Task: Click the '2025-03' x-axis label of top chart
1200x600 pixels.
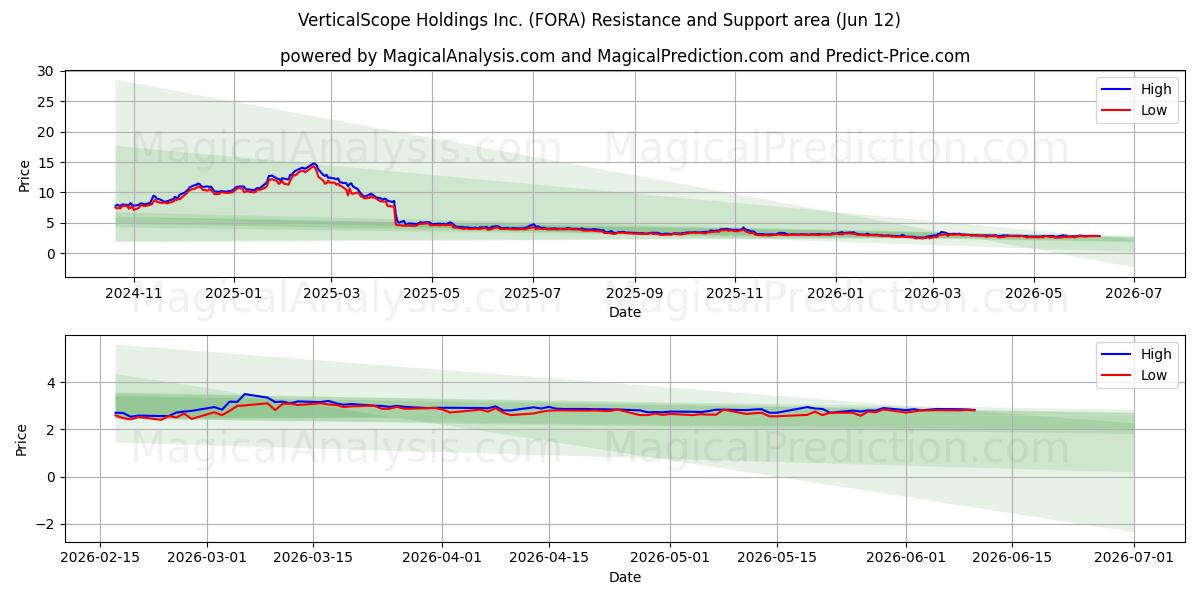Action: 331,293
